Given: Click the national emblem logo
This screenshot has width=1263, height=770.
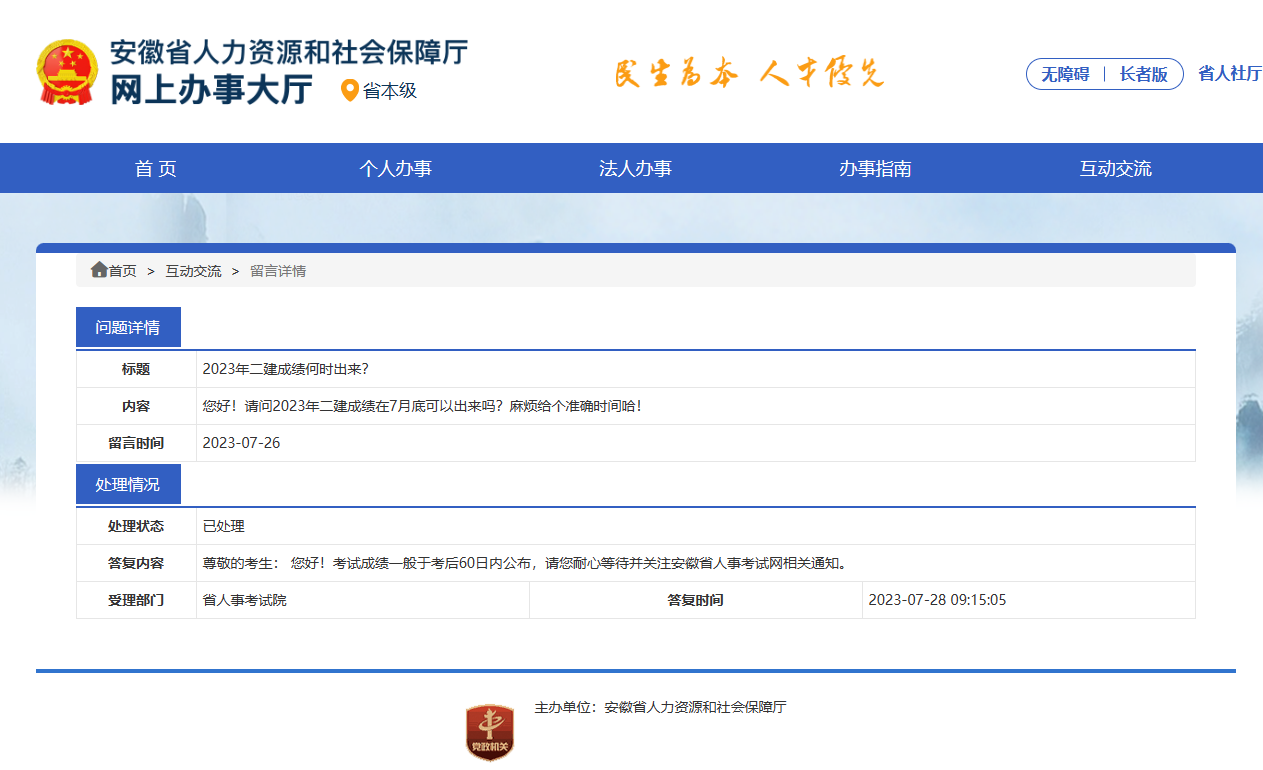Looking at the screenshot, I should point(67,70).
